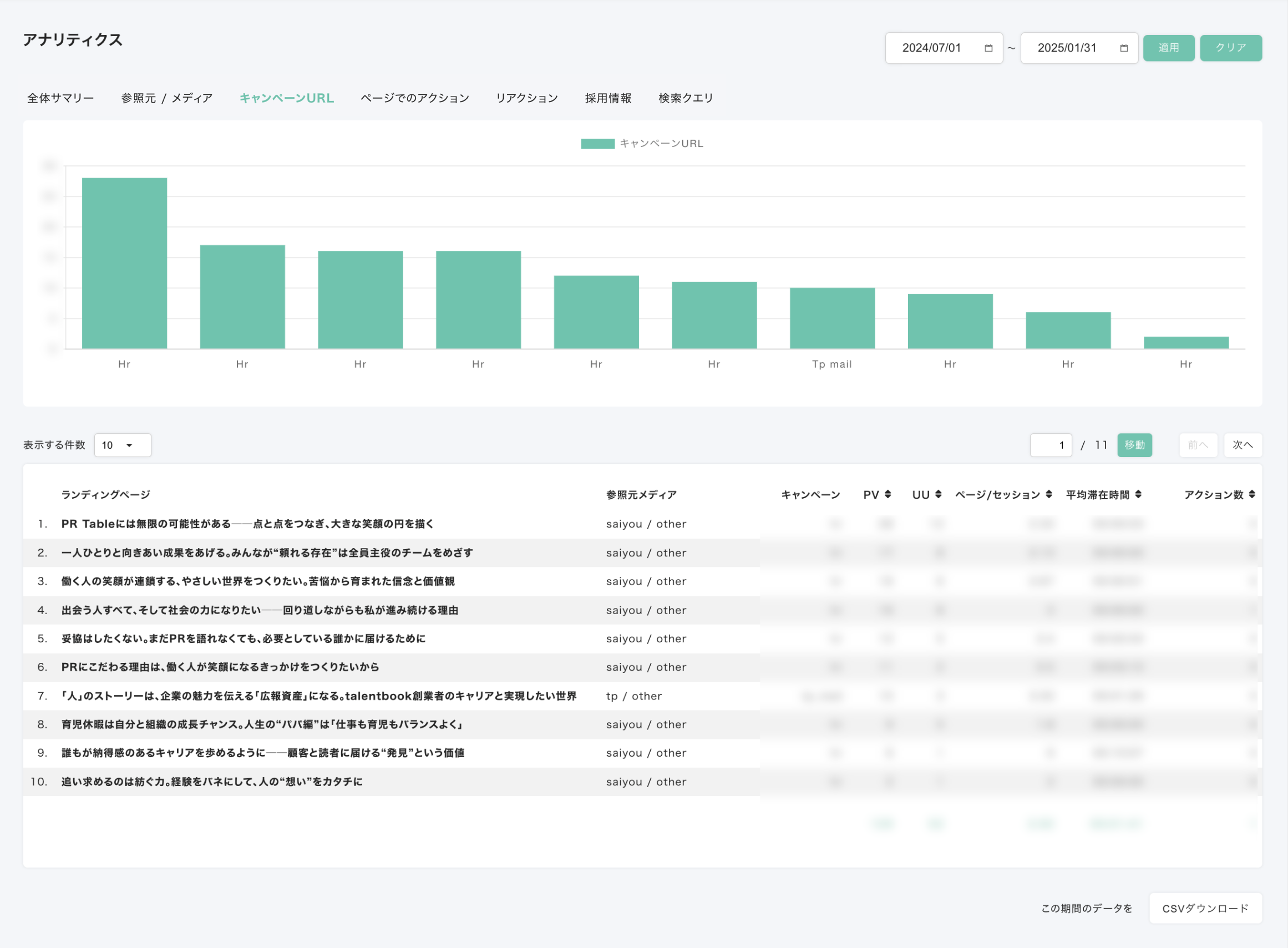
Task: Focus the start date field 2024/07/01
Action: 944,48
